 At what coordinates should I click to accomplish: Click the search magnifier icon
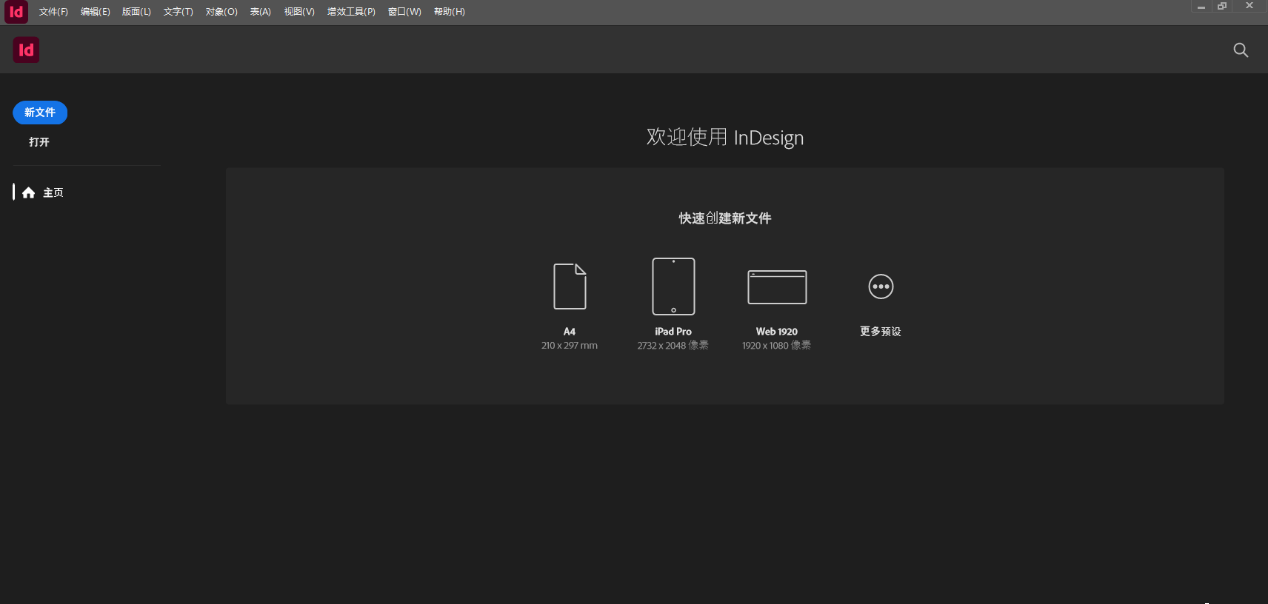point(1241,50)
